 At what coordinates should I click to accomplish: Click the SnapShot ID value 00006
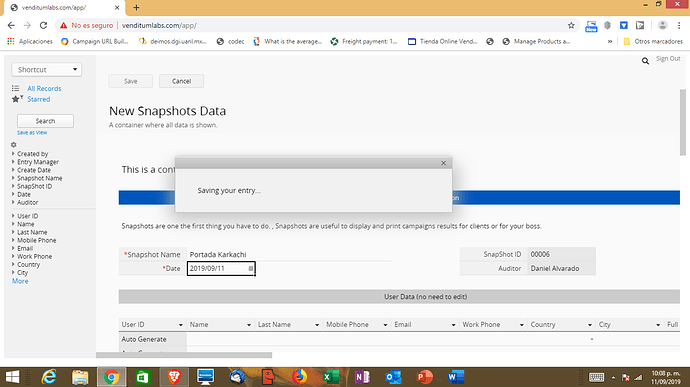[562, 254]
